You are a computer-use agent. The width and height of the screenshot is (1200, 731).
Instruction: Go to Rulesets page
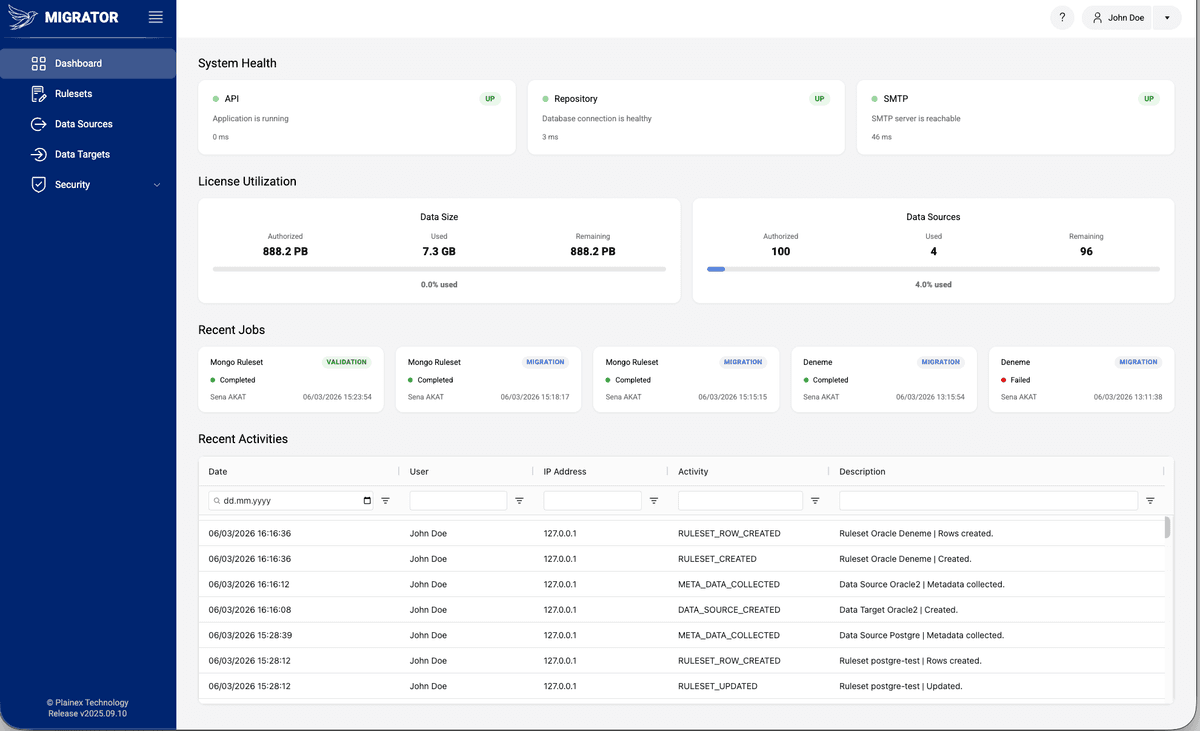click(88, 94)
